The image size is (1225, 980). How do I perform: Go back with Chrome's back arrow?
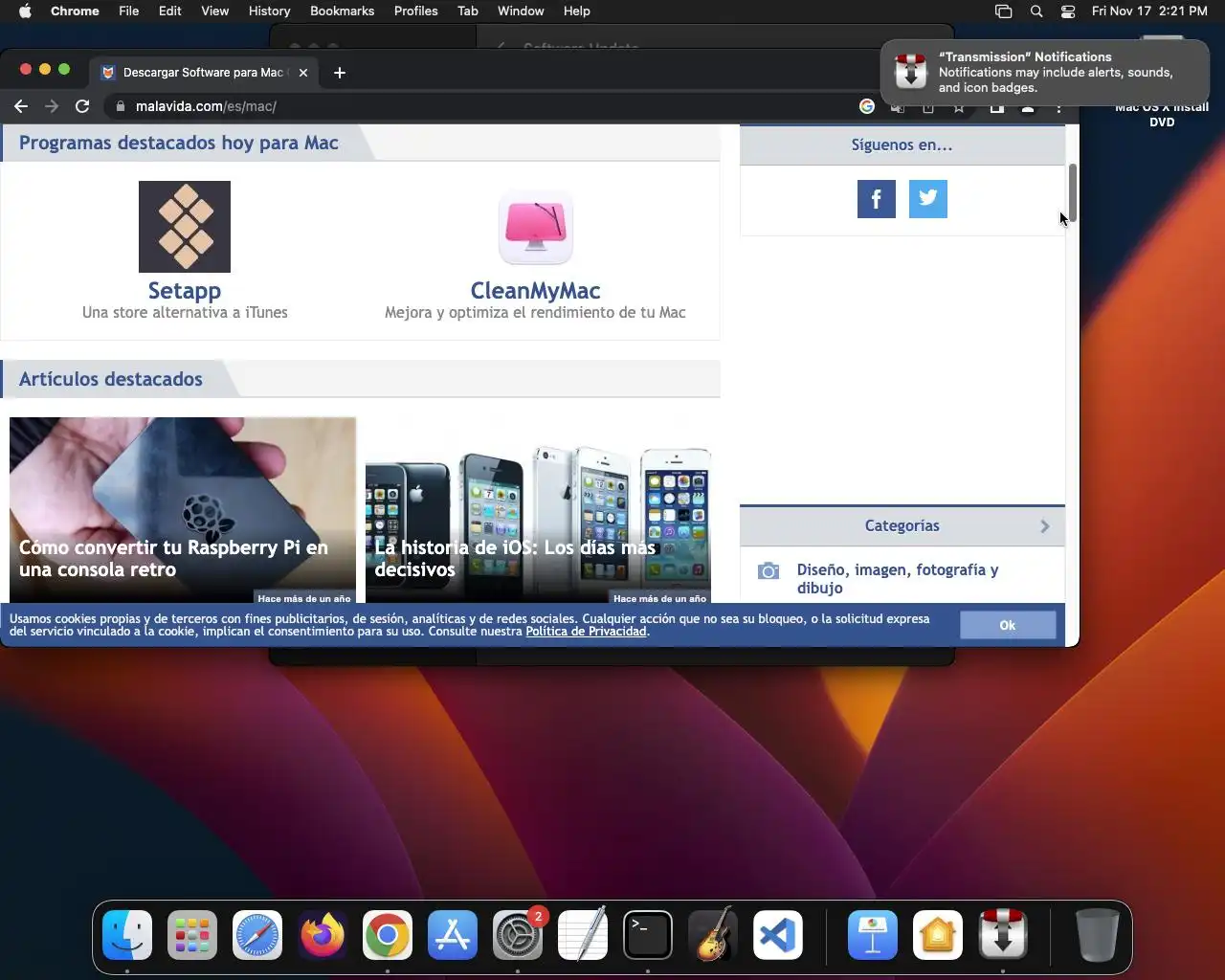tap(21, 106)
